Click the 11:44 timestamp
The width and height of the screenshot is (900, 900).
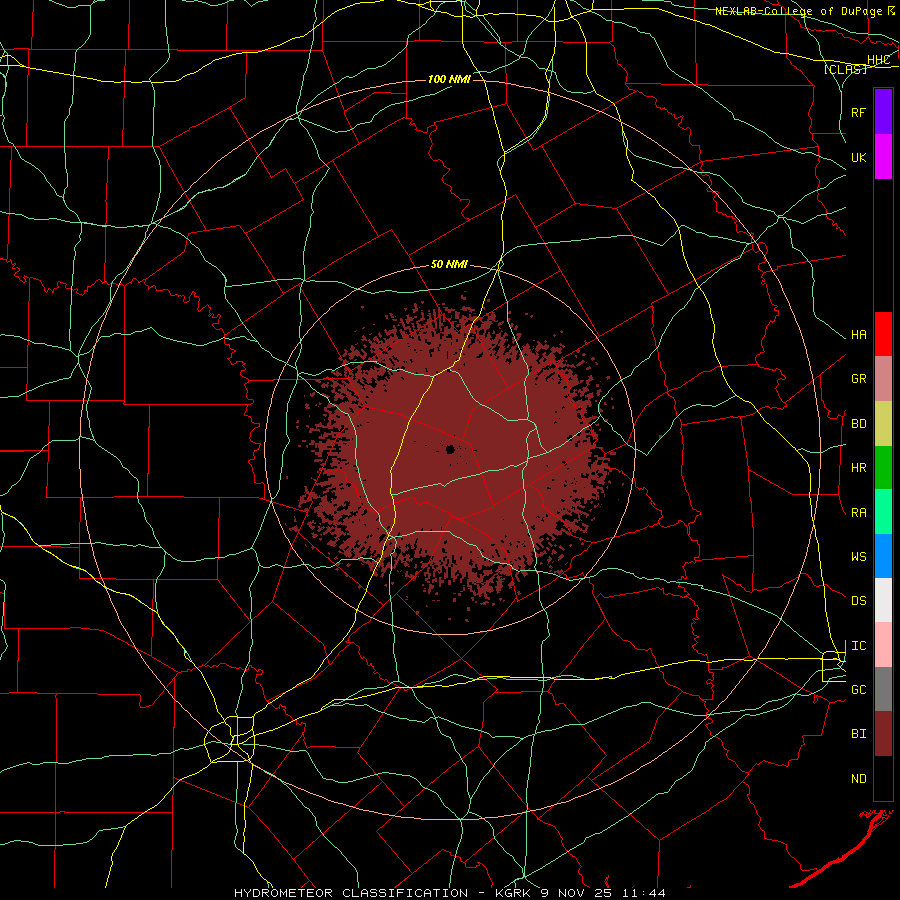645,893
